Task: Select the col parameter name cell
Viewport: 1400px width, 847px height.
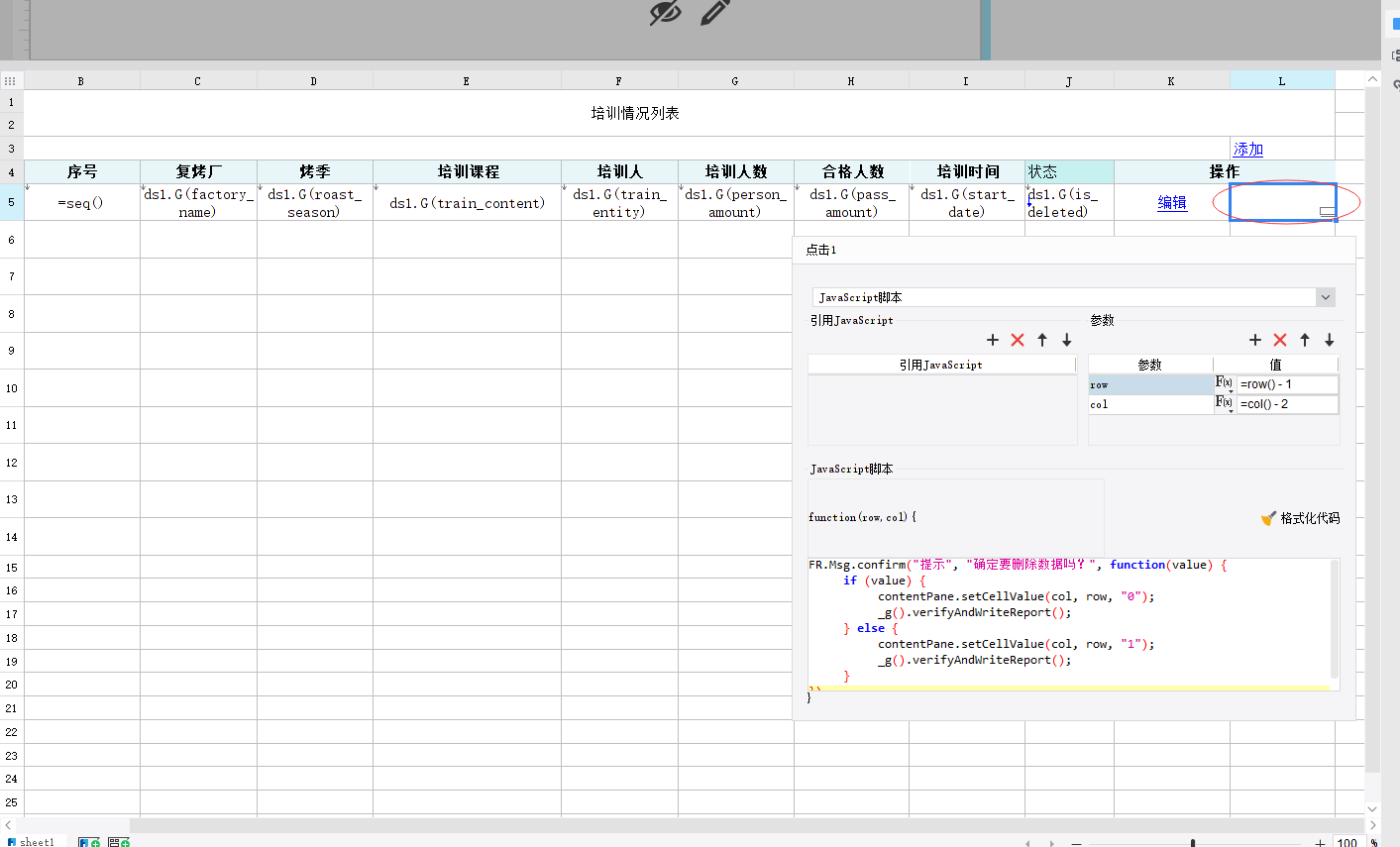Action: pos(1150,404)
